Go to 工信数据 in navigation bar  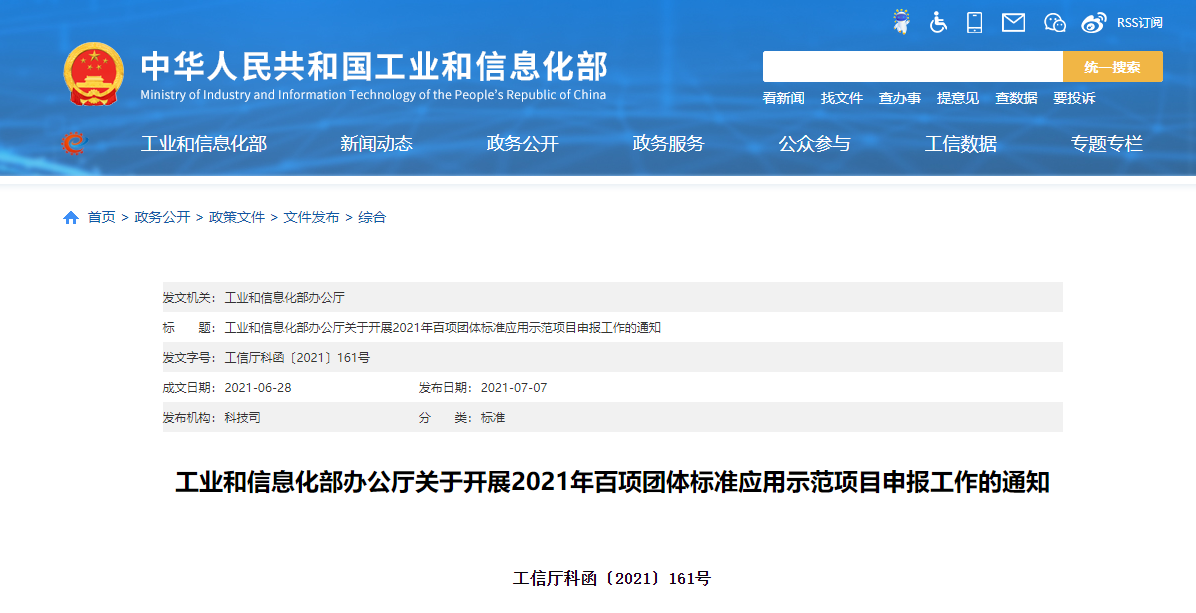[960, 144]
